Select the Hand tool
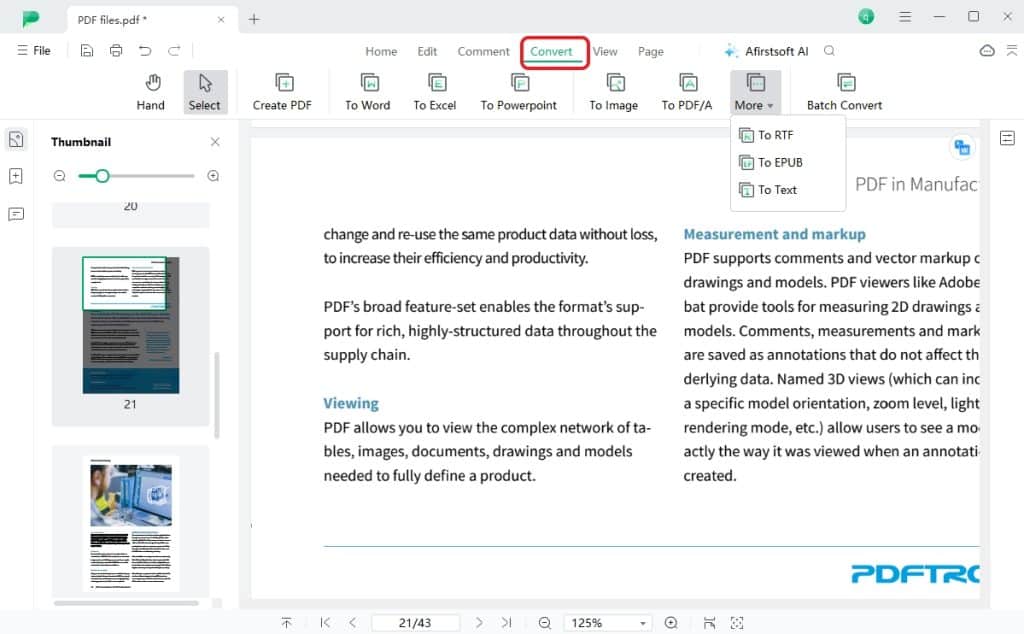 coord(150,91)
